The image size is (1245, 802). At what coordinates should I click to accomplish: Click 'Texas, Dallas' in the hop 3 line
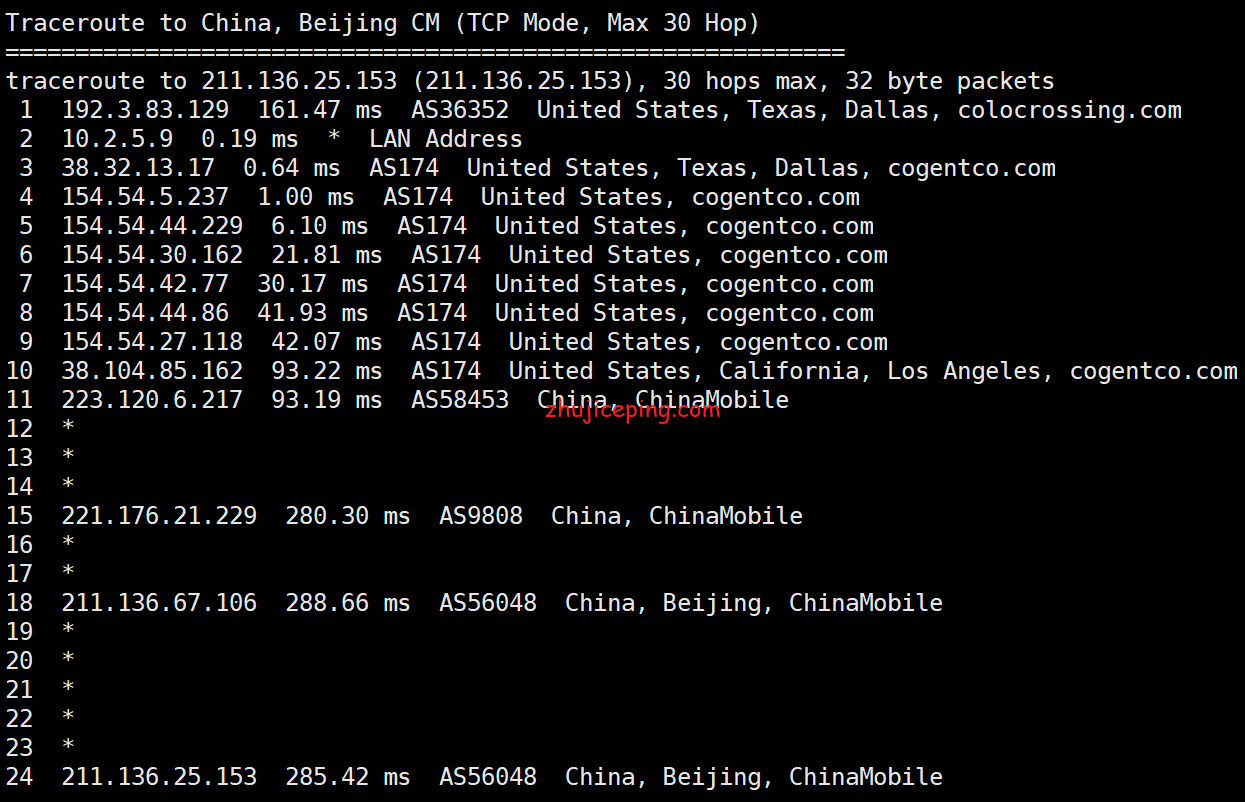pyautogui.click(x=768, y=168)
